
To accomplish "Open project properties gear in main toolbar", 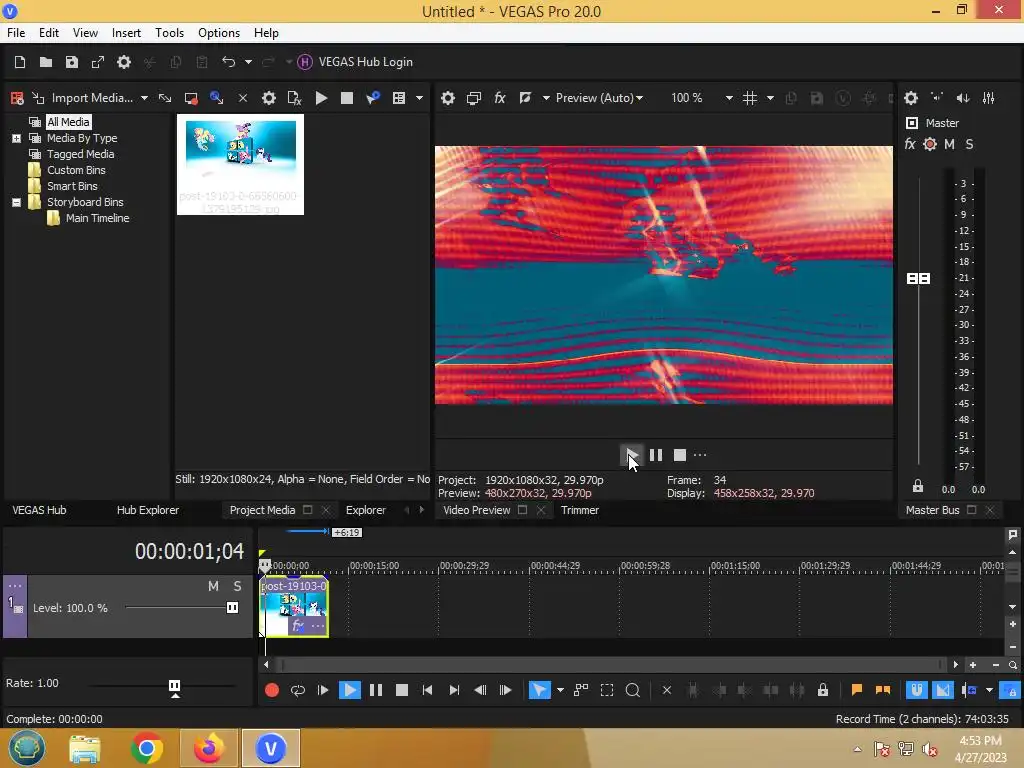I will click(x=124, y=62).
